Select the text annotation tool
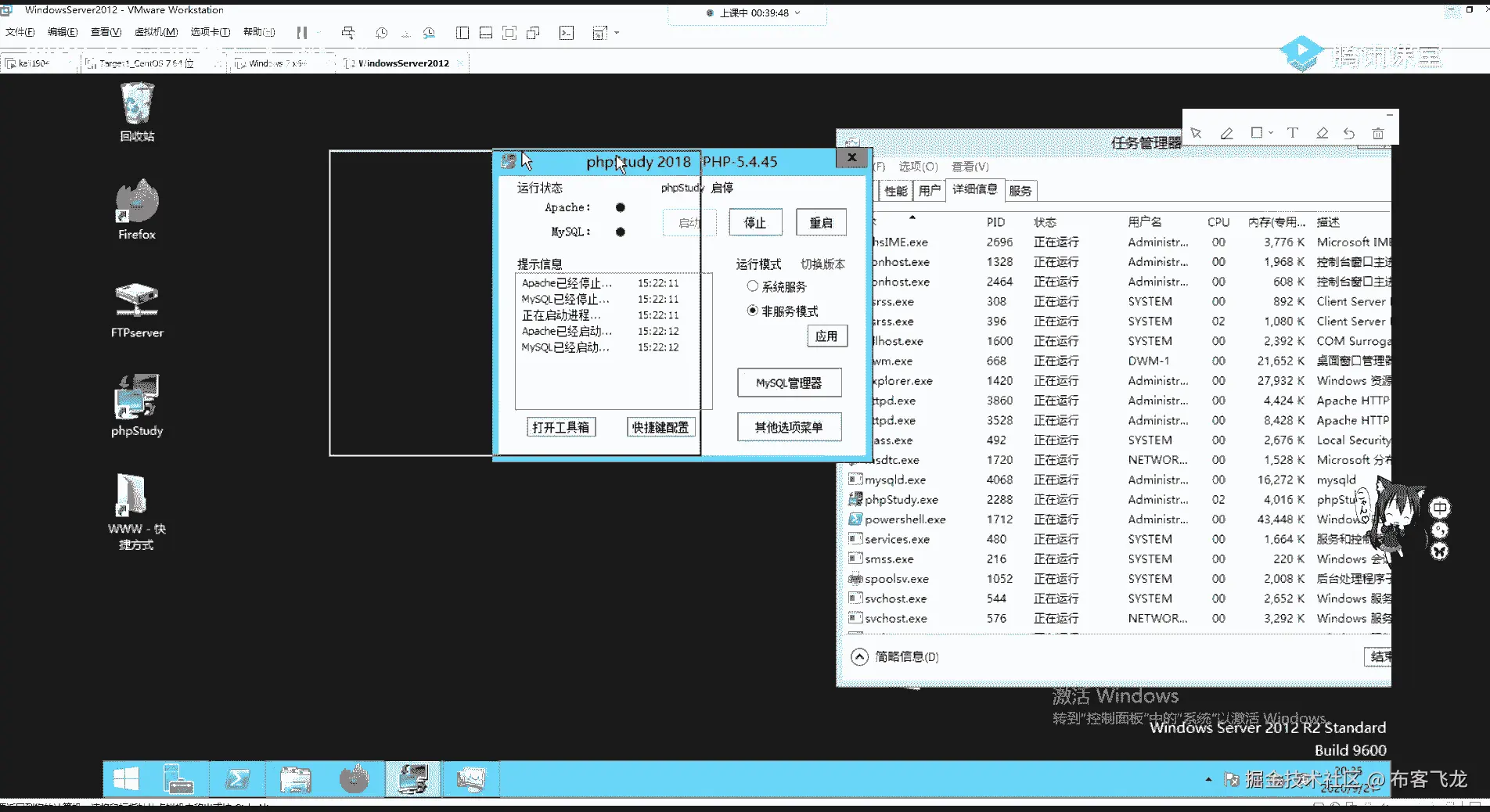Viewport: 1490px width, 812px height. click(1292, 133)
